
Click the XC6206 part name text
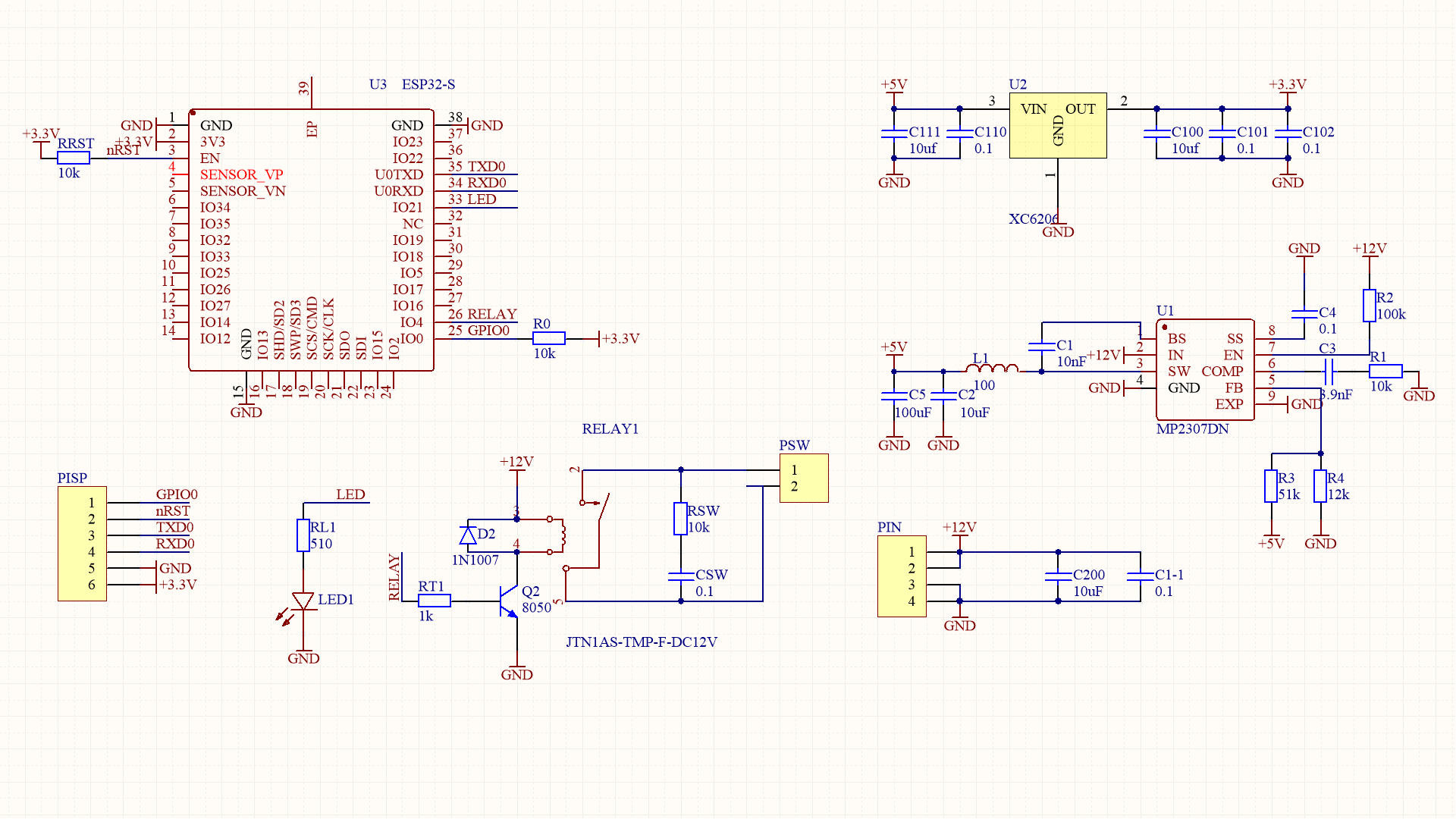coord(1034,218)
